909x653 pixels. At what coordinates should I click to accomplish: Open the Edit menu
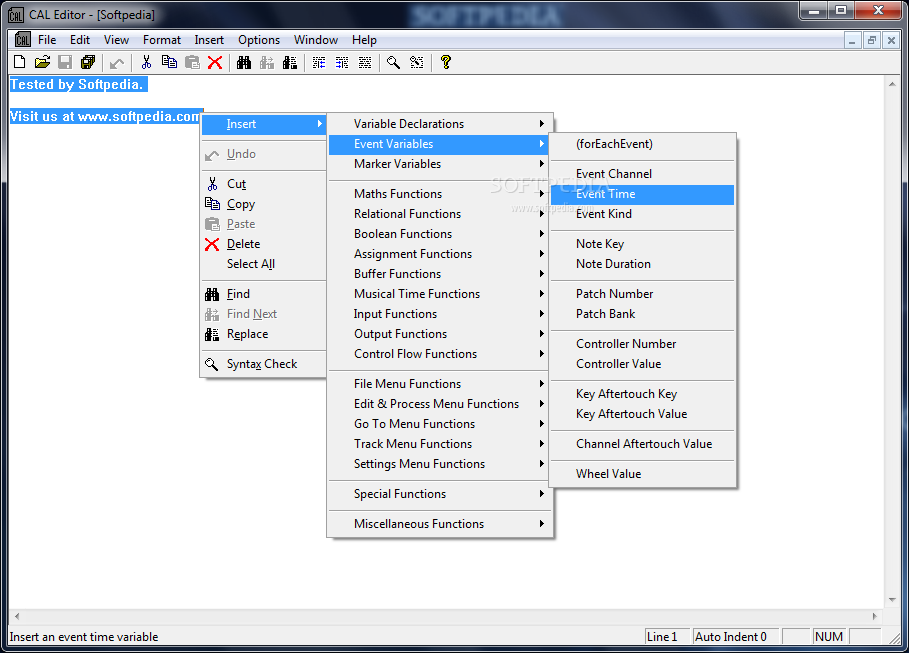tap(79, 39)
